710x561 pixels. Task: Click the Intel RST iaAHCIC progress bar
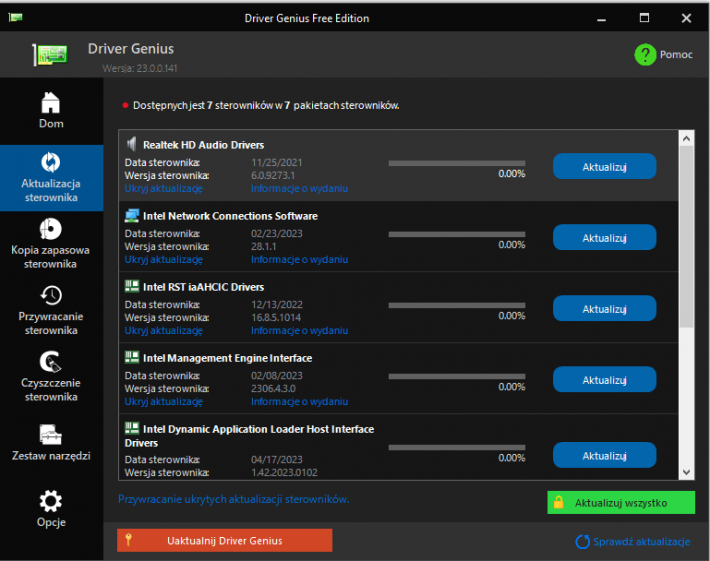[x=457, y=305]
